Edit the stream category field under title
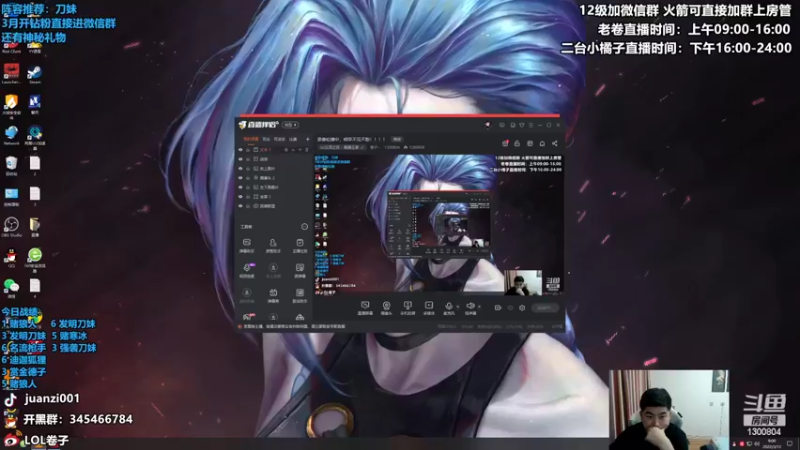This screenshot has width=800, height=450. pyautogui.click(x=342, y=147)
